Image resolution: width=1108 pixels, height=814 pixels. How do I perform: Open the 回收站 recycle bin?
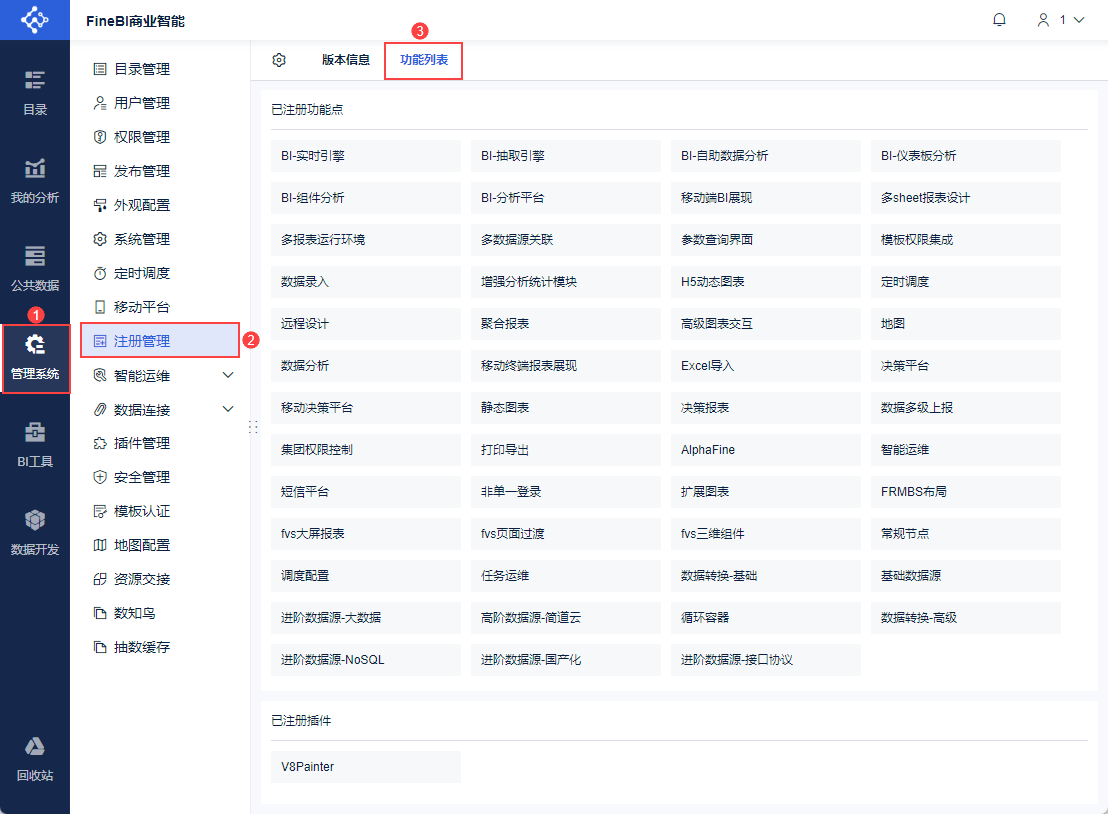(35, 760)
